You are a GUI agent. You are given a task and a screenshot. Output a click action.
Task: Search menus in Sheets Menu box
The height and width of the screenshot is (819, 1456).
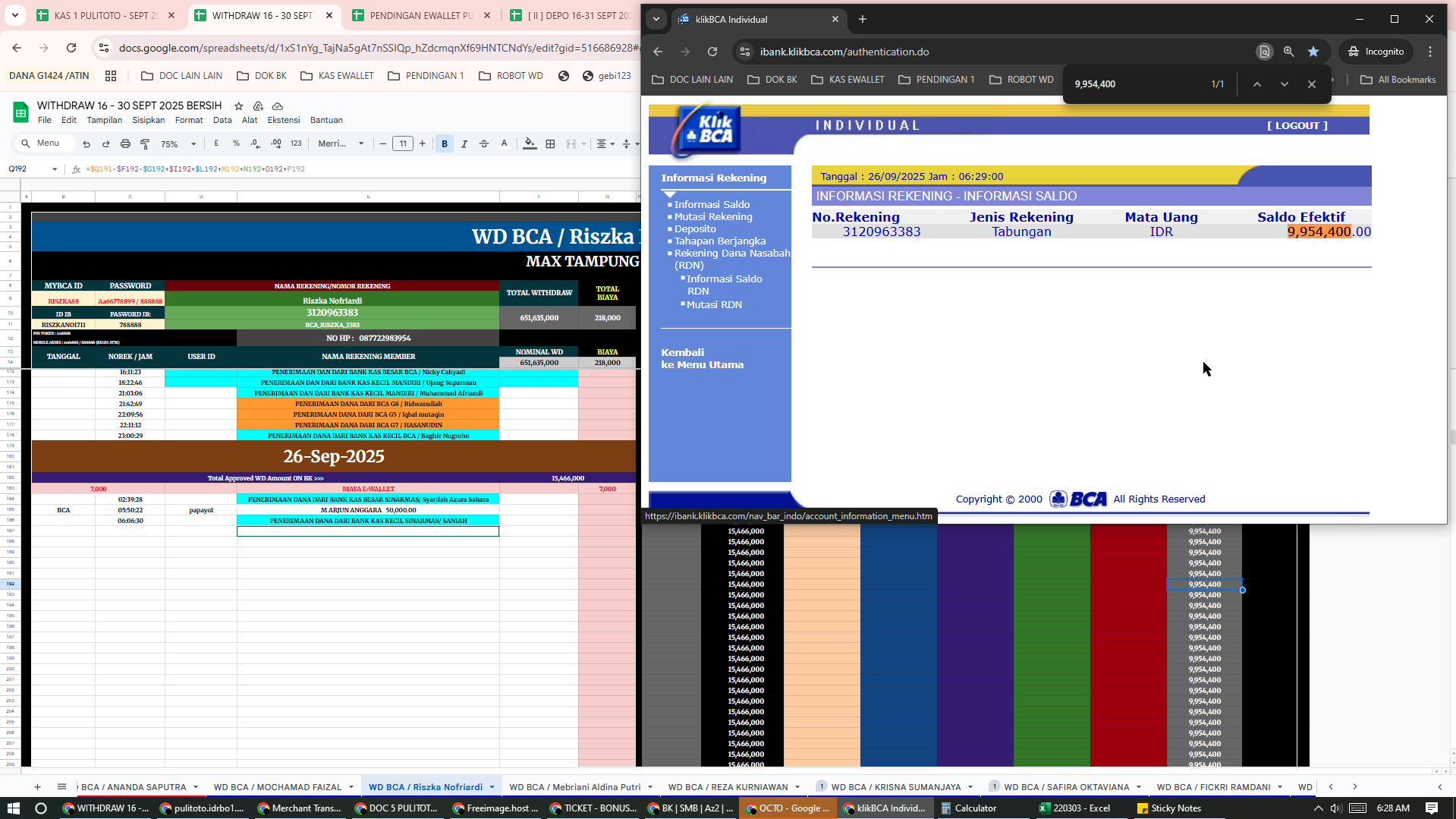point(46,143)
